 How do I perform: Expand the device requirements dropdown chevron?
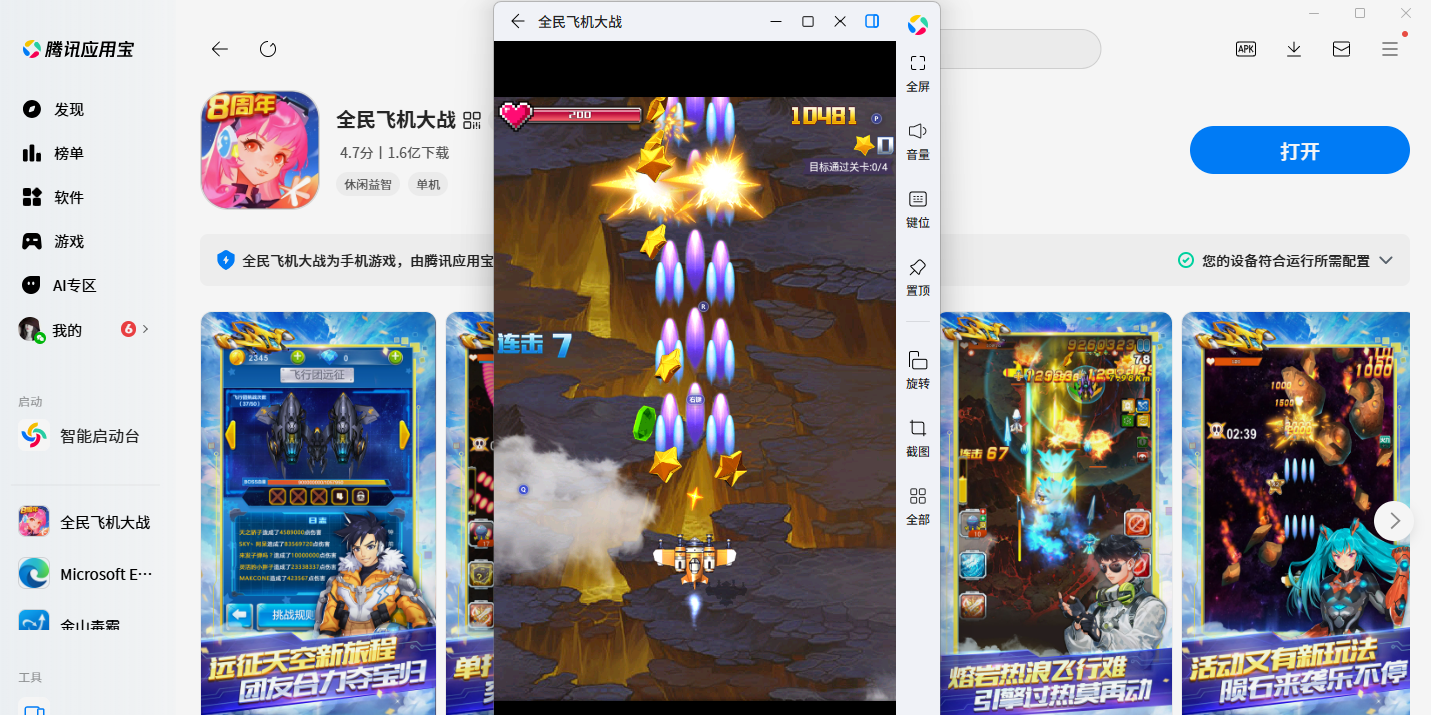(x=1386, y=260)
